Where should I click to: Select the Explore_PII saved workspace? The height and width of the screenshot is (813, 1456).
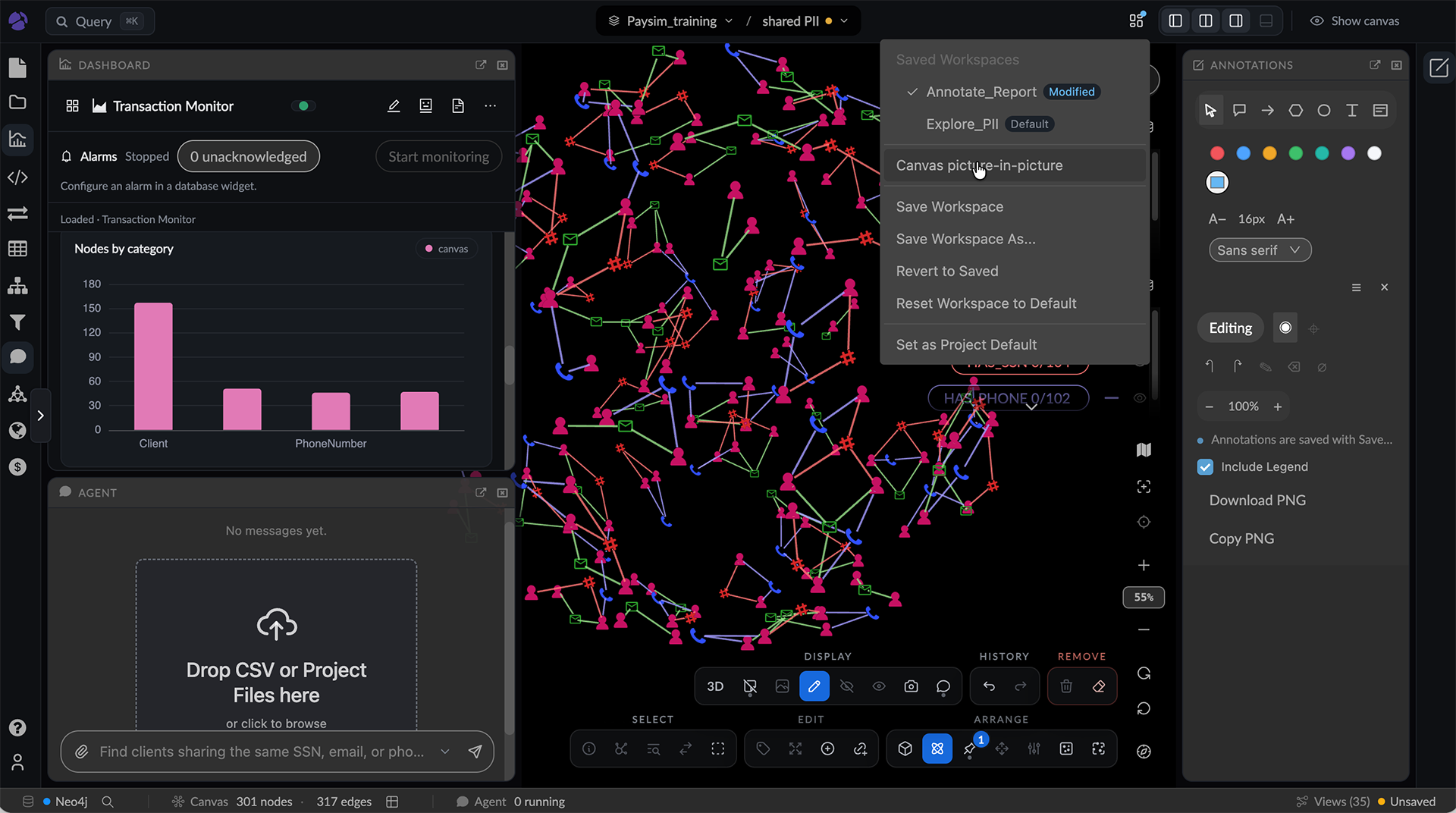pos(1015,124)
